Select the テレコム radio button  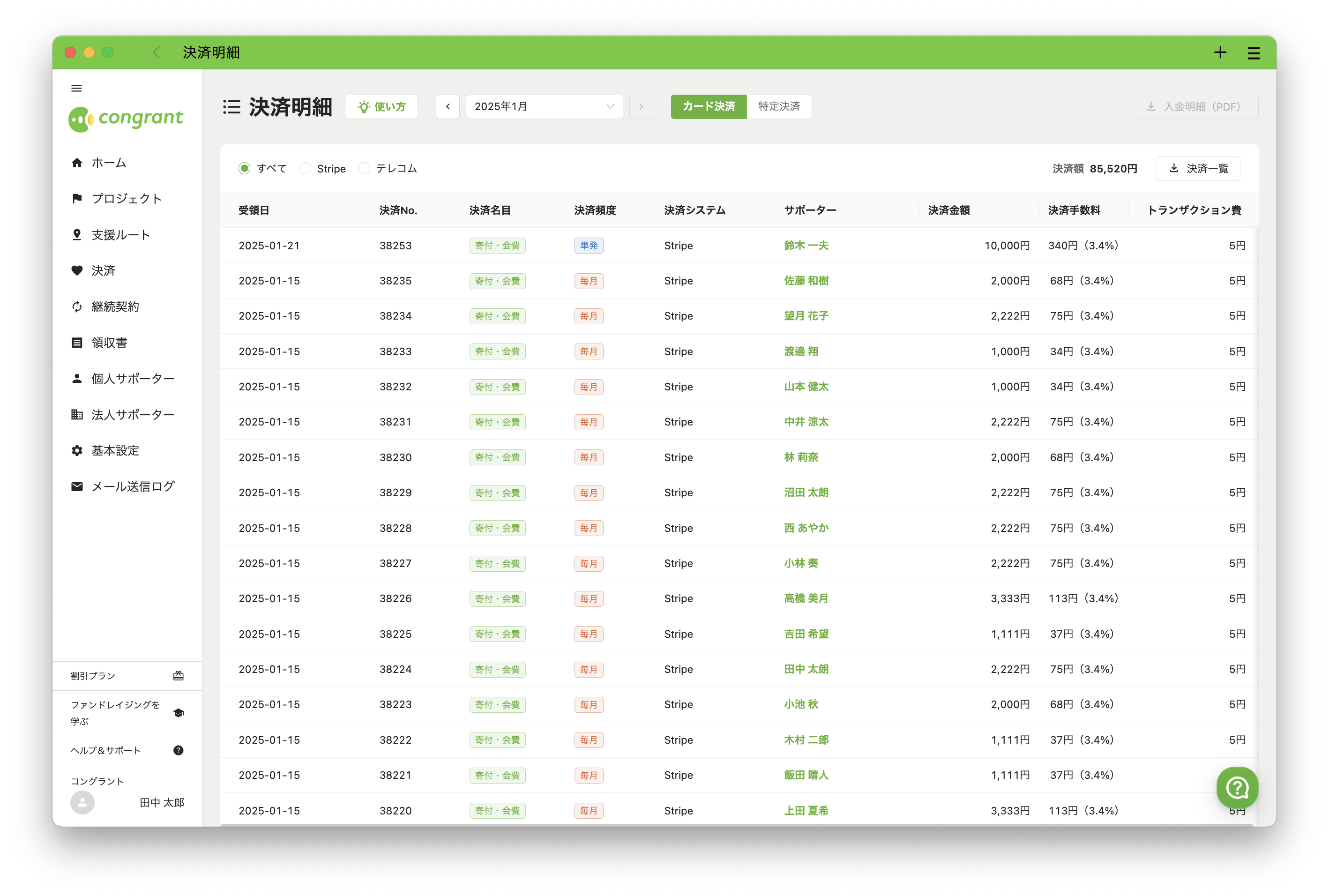pyautogui.click(x=364, y=169)
